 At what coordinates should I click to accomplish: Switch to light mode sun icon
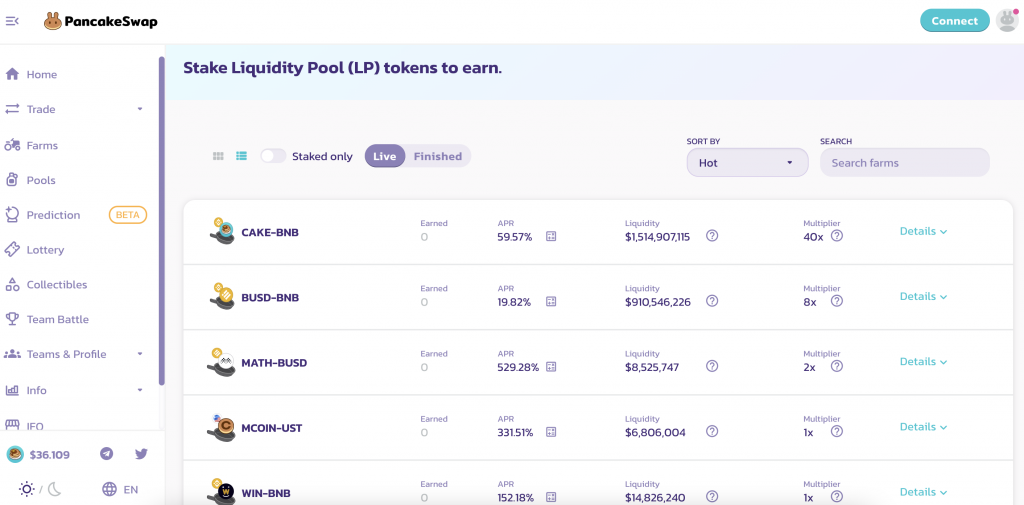tap(27, 489)
